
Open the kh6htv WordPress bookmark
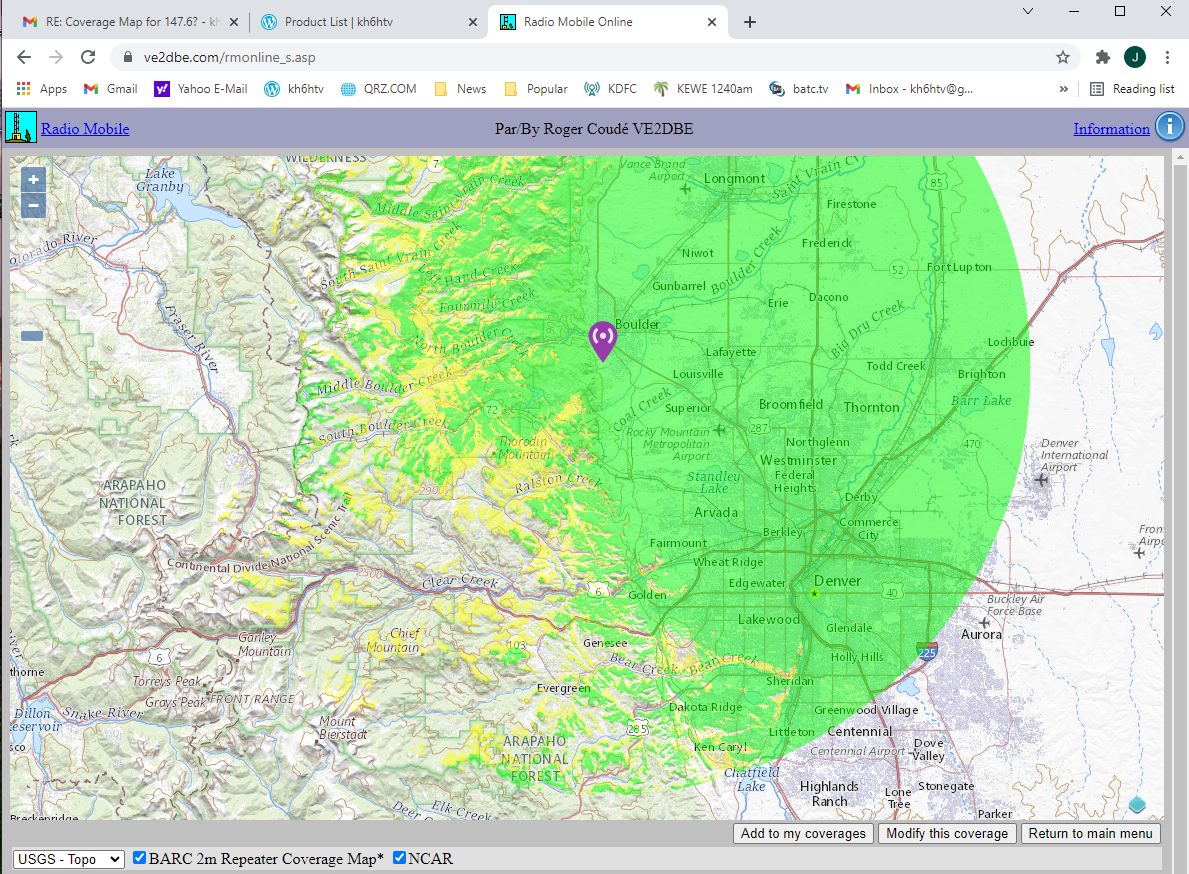(x=294, y=89)
